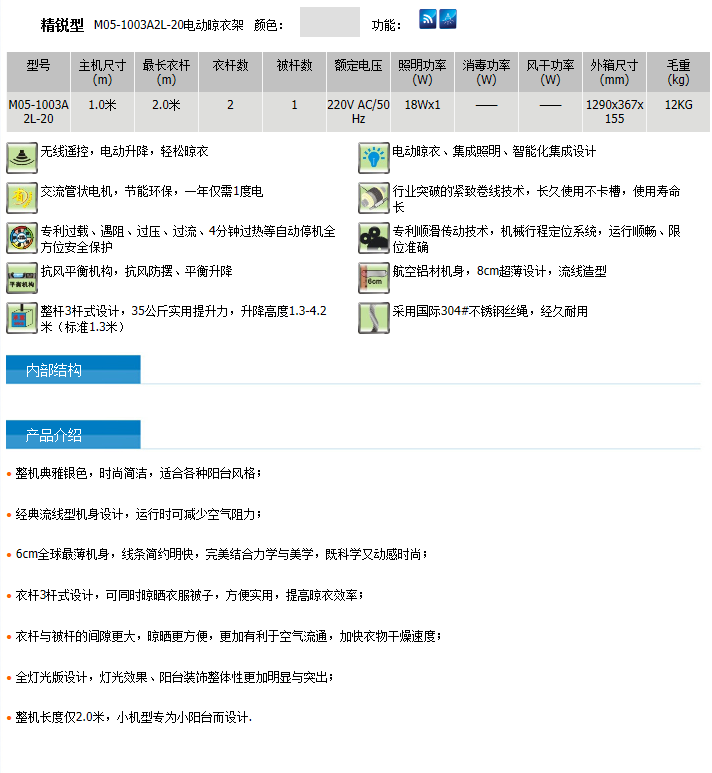This screenshot has width=712, height=773.
Task: Open the 内部结构 section tab
Action: tap(73, 369)
